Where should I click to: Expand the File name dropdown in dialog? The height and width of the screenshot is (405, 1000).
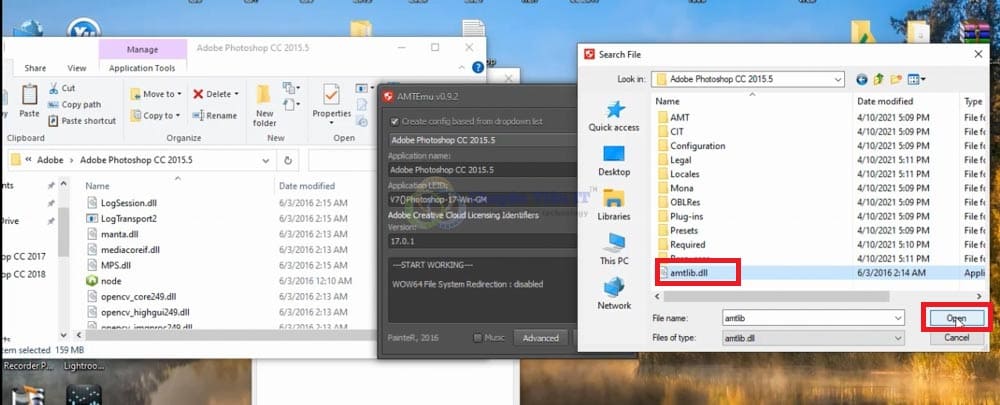[899, 318]
